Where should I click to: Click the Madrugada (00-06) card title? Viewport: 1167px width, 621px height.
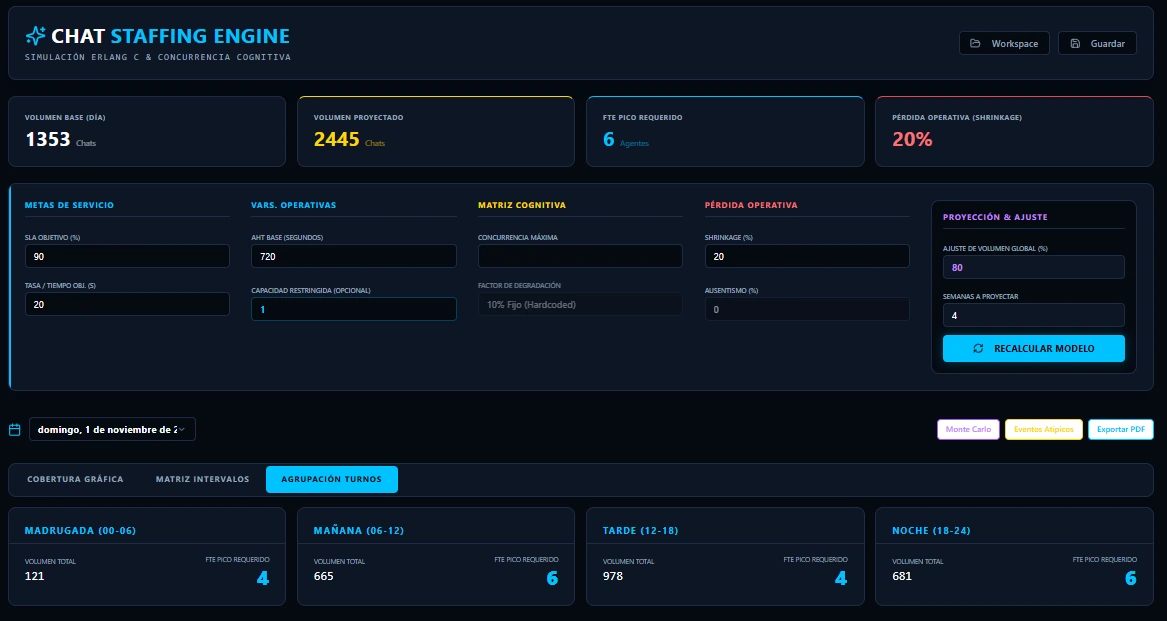pyautogui.click(x=80, y=531)
